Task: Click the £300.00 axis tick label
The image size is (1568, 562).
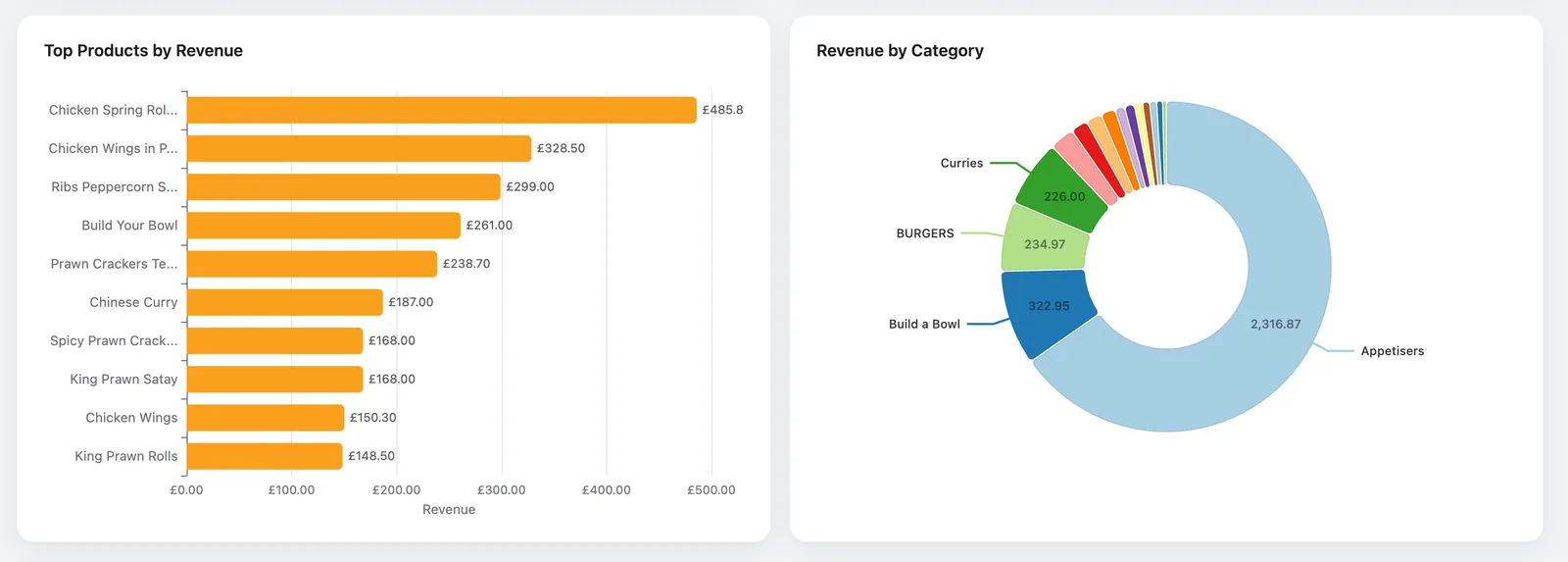Action: pos(502,489)
